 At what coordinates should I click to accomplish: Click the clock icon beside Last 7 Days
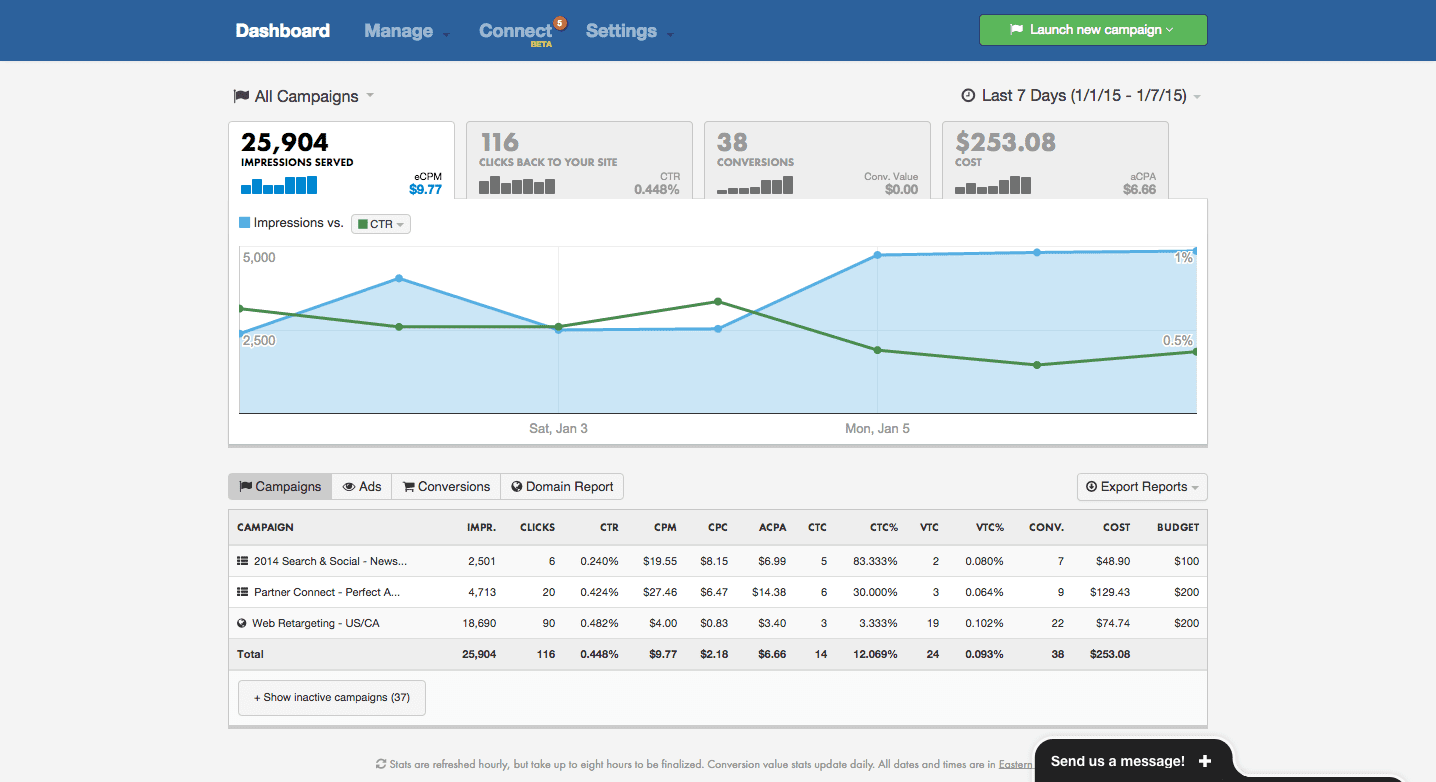tap(966, 96)
